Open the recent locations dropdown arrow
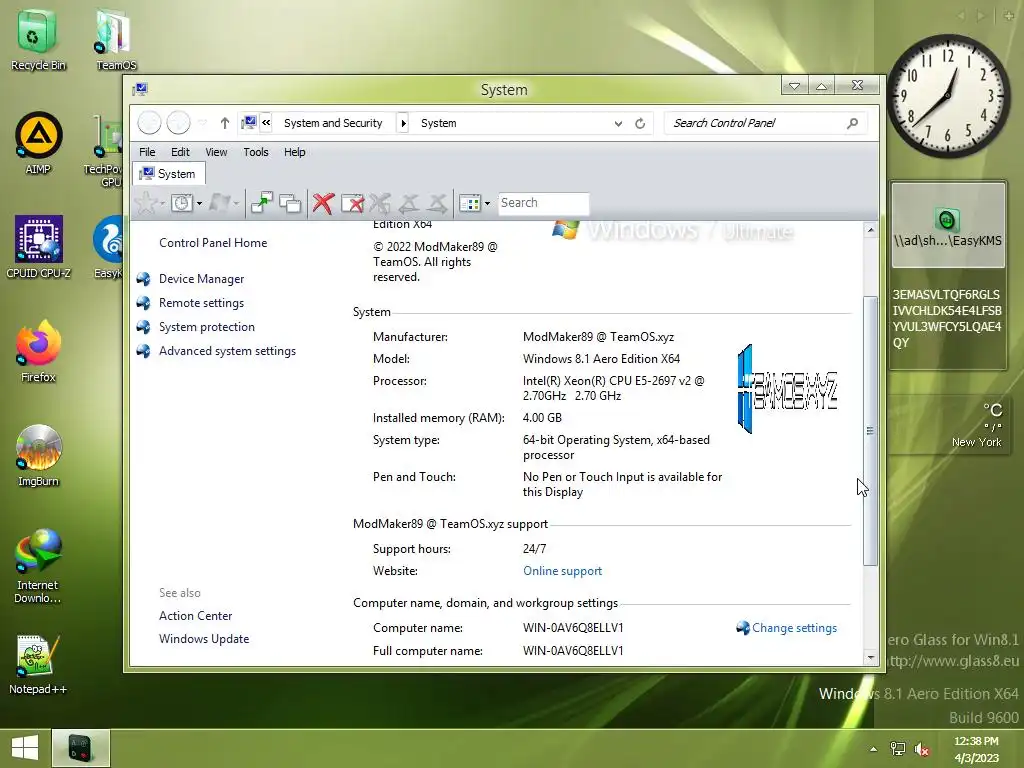This screenshot has width=1024, height=768. 203,123
